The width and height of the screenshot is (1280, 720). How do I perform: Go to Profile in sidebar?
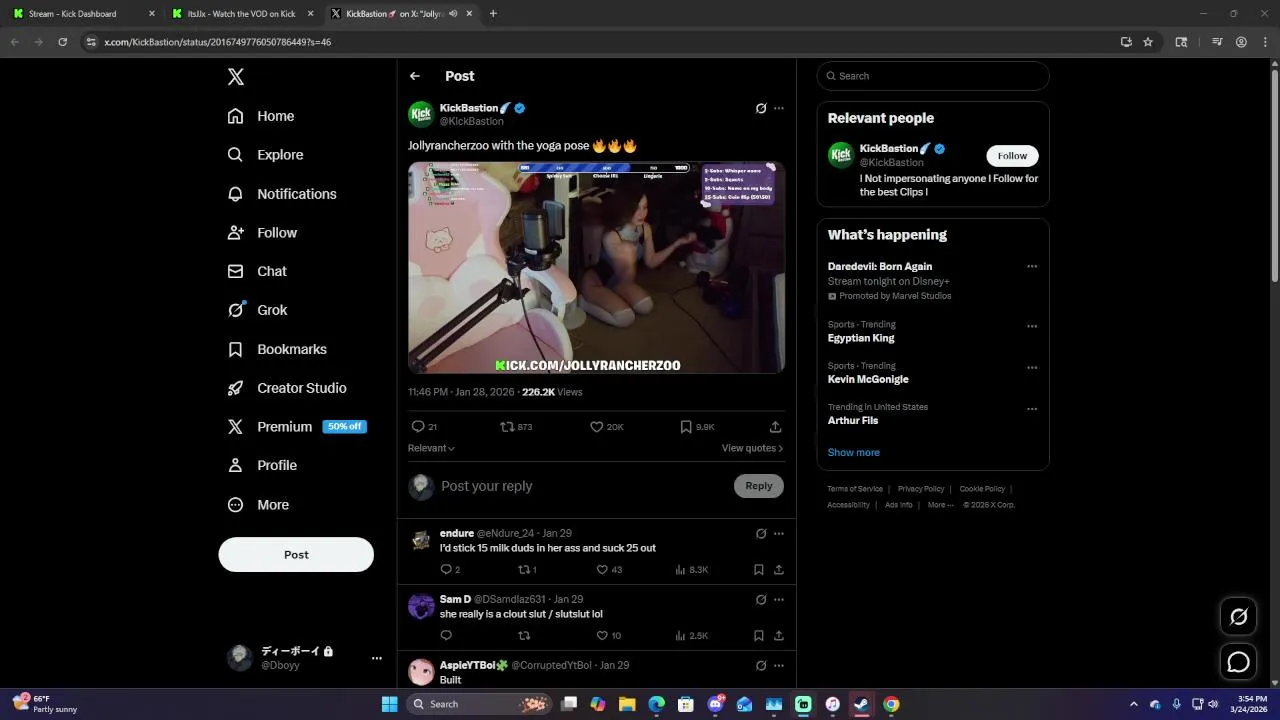[262, 466]
